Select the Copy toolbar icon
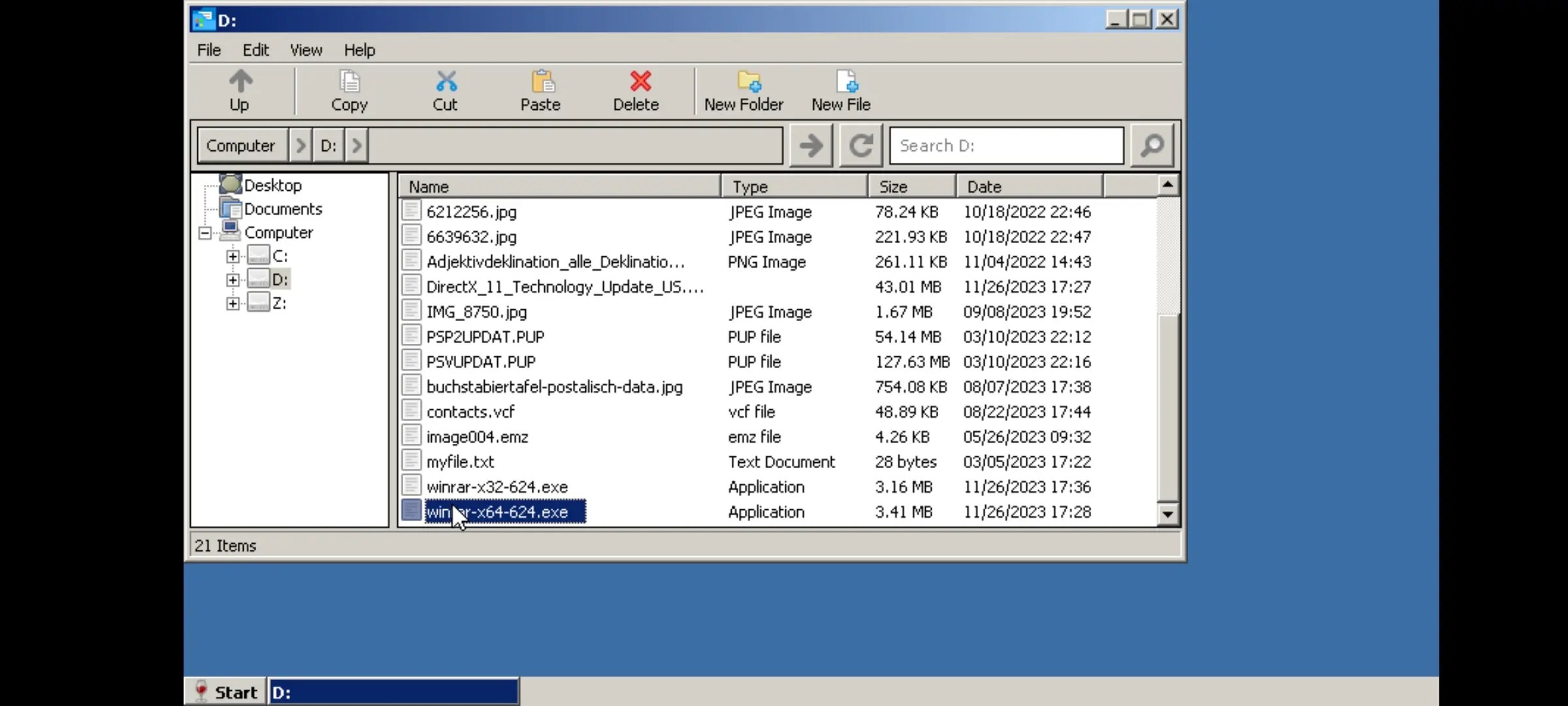Screen dimensions: 1568x706 pos(349,92)
